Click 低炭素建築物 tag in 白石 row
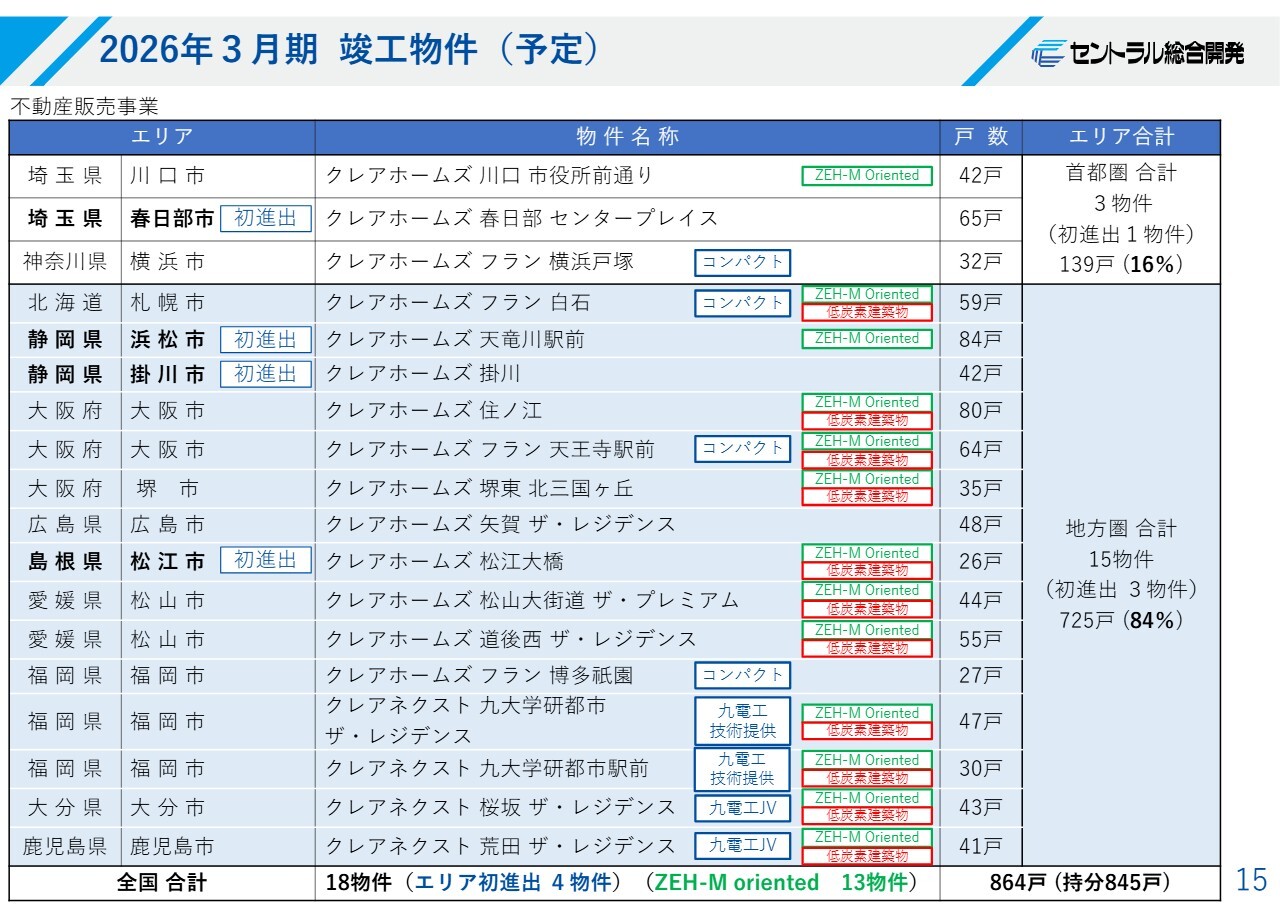This screenshot has width=1280, height=904. point(866,312)
